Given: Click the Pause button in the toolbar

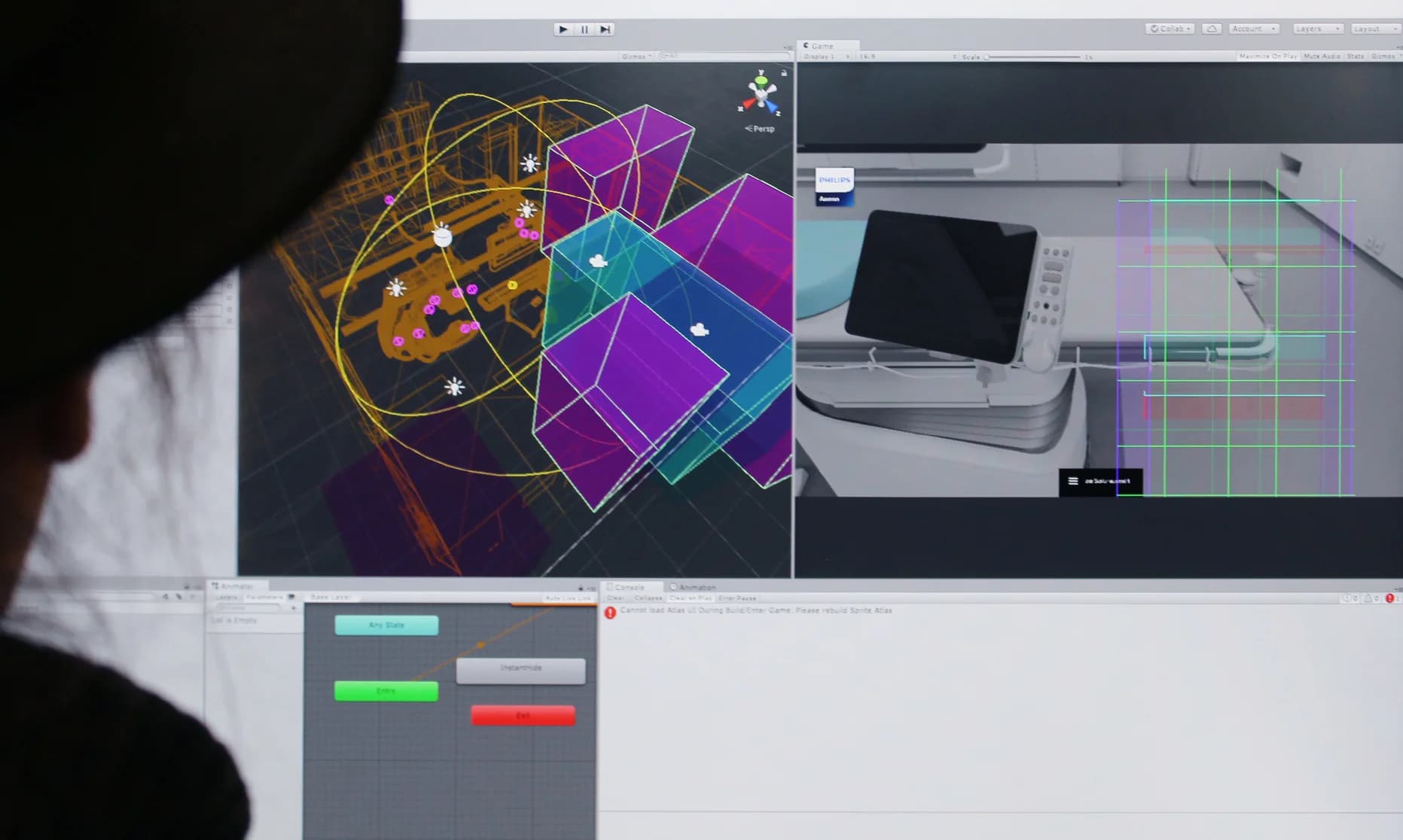Looking at the screenshot, I should coord(584,29).
